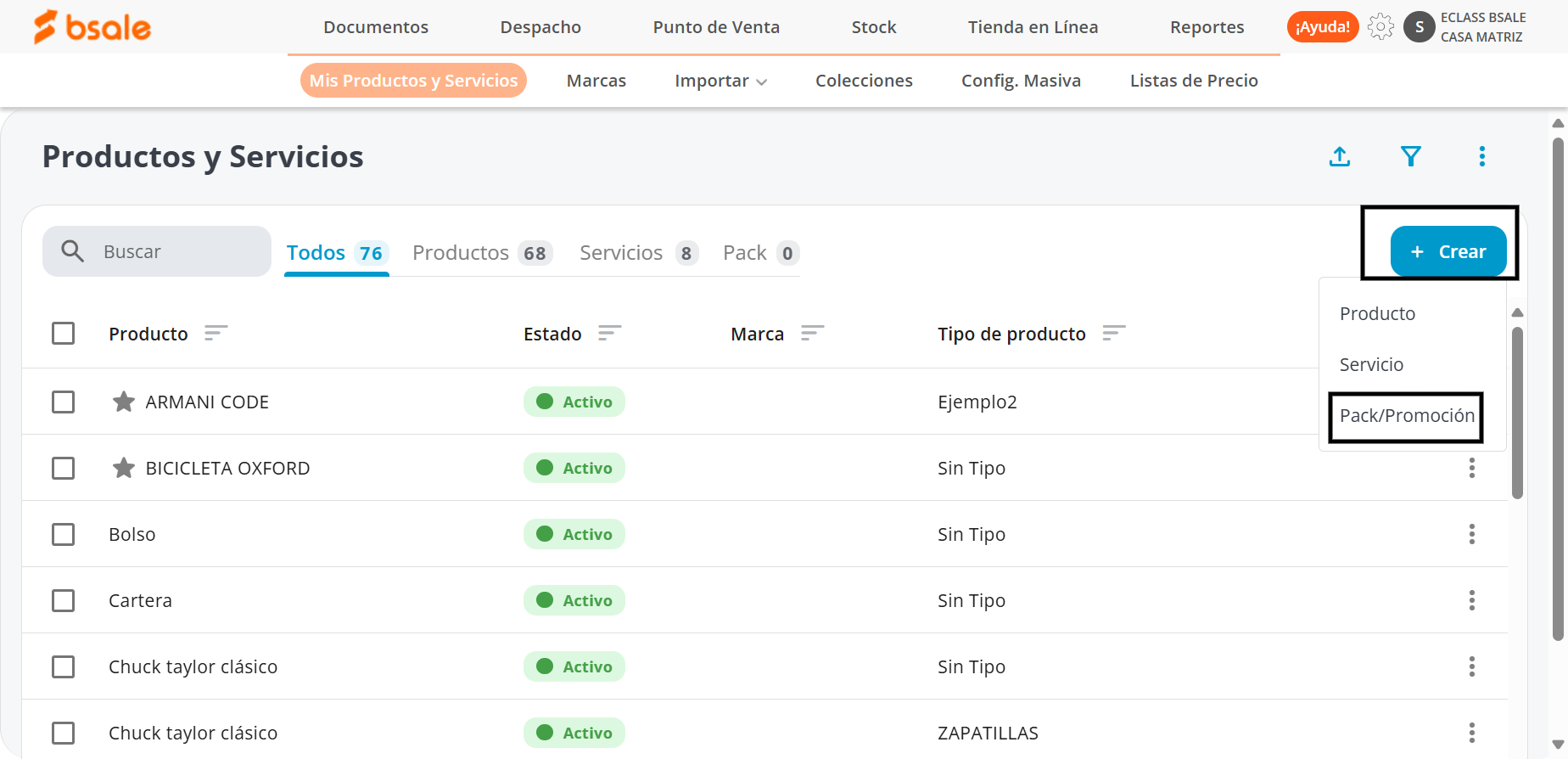Screen dimensions: 1568x759
Task: Check the ARMANI CODE row checkbox
Action: click(x=64, y=402)
